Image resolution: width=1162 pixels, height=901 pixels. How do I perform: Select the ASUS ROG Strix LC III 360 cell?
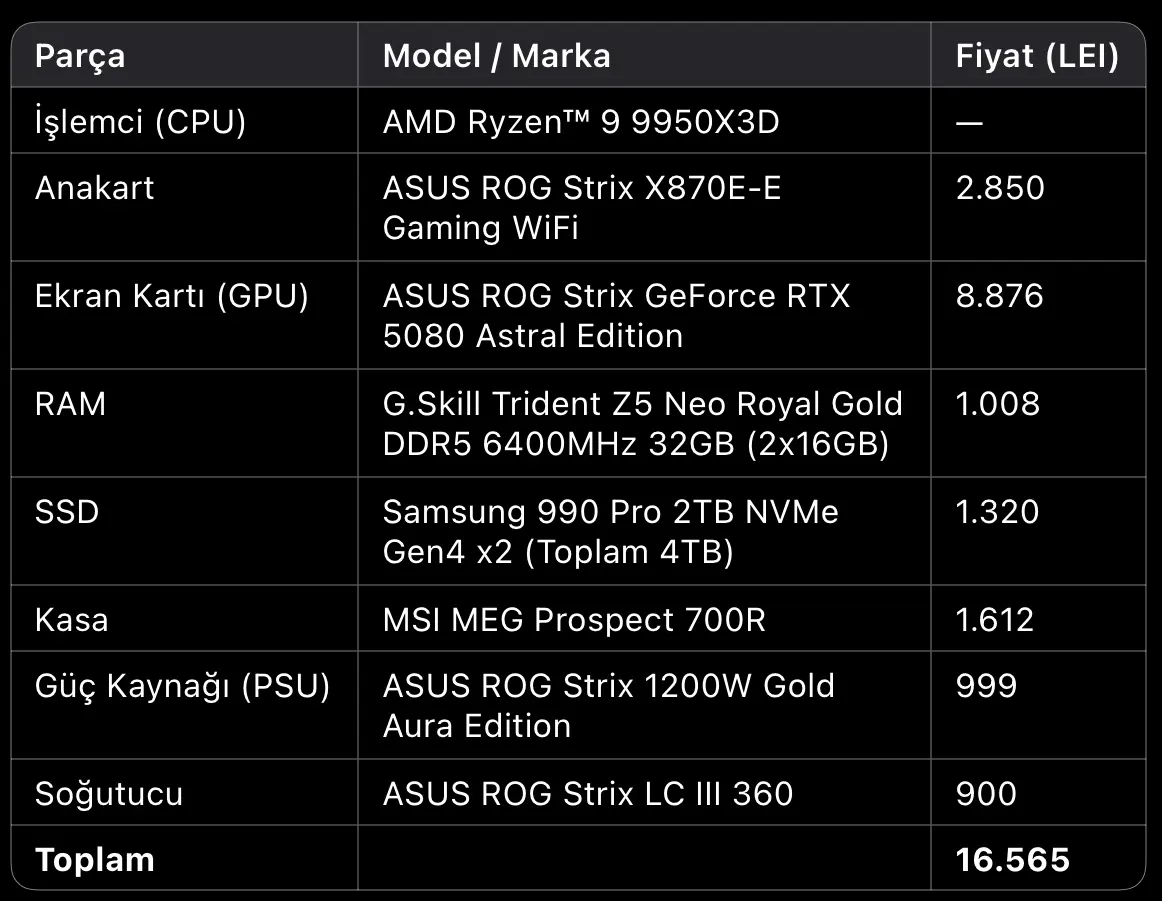pyautogui.click(x=588, y=794)
